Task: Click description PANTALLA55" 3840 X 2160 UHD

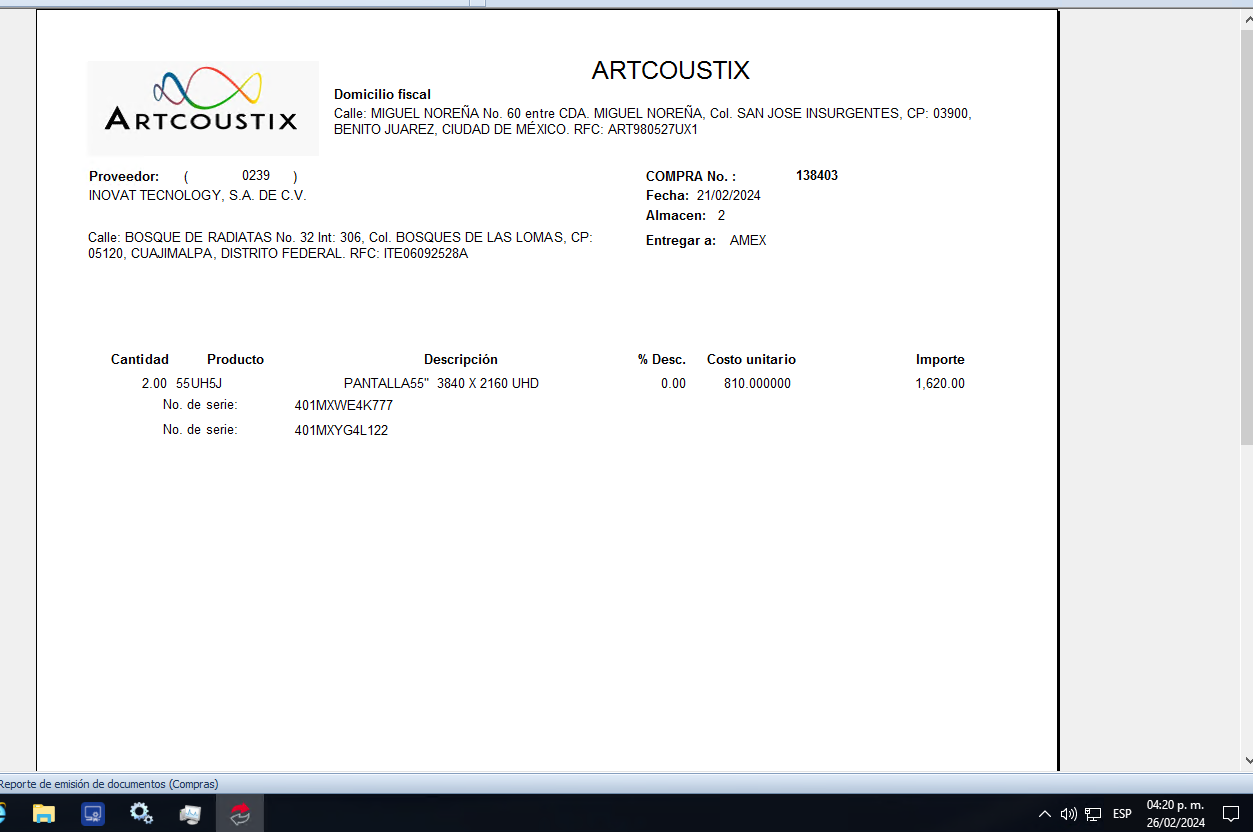Action: (x=441, y=383)
